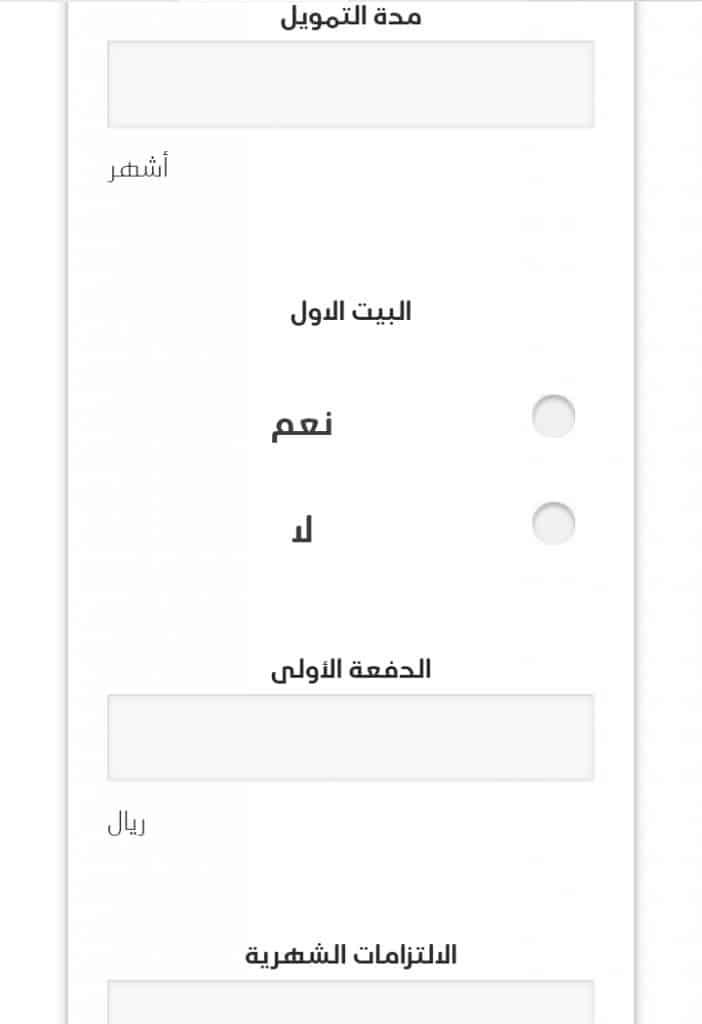Click the أشهر unit text

click(138, 167)
